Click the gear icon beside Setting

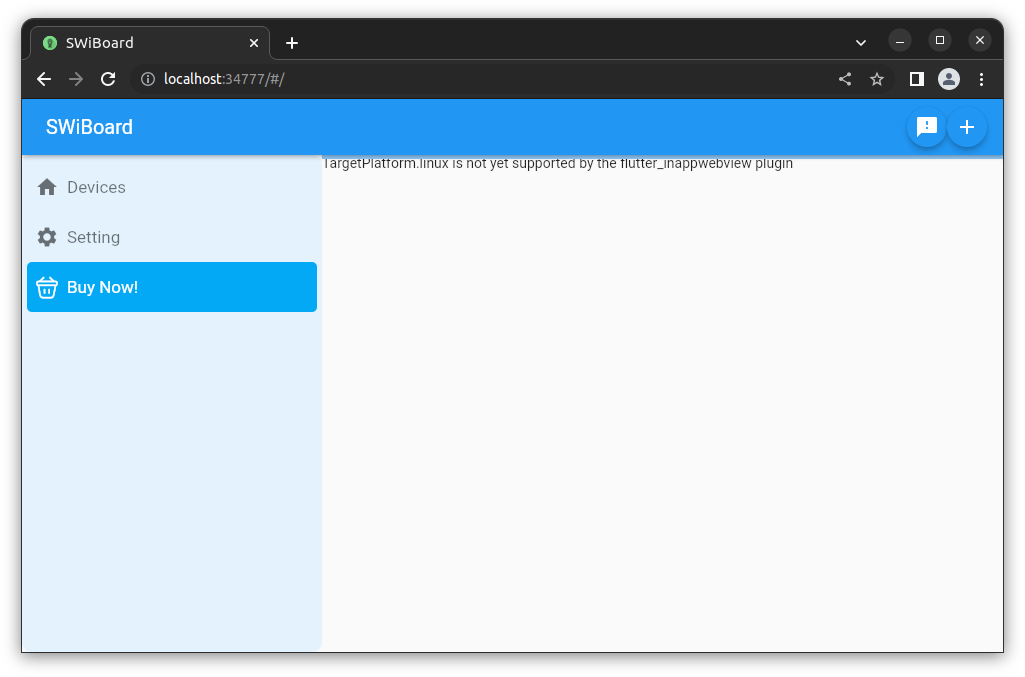pos(46,237)
